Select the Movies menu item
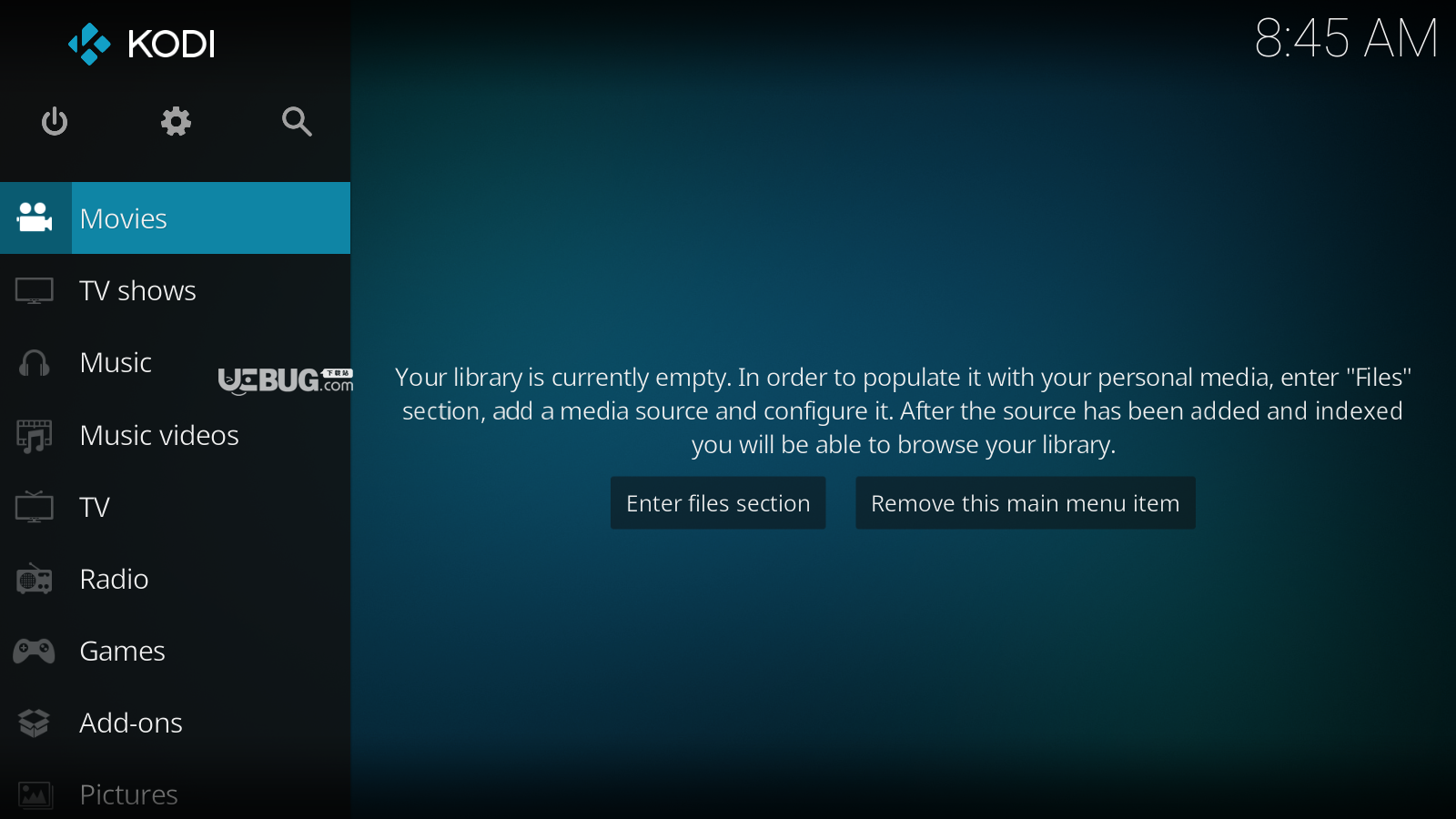Image resolution: width=1456 pixels, height=819 pixels. pyautogui.click(x=124, y=218)
